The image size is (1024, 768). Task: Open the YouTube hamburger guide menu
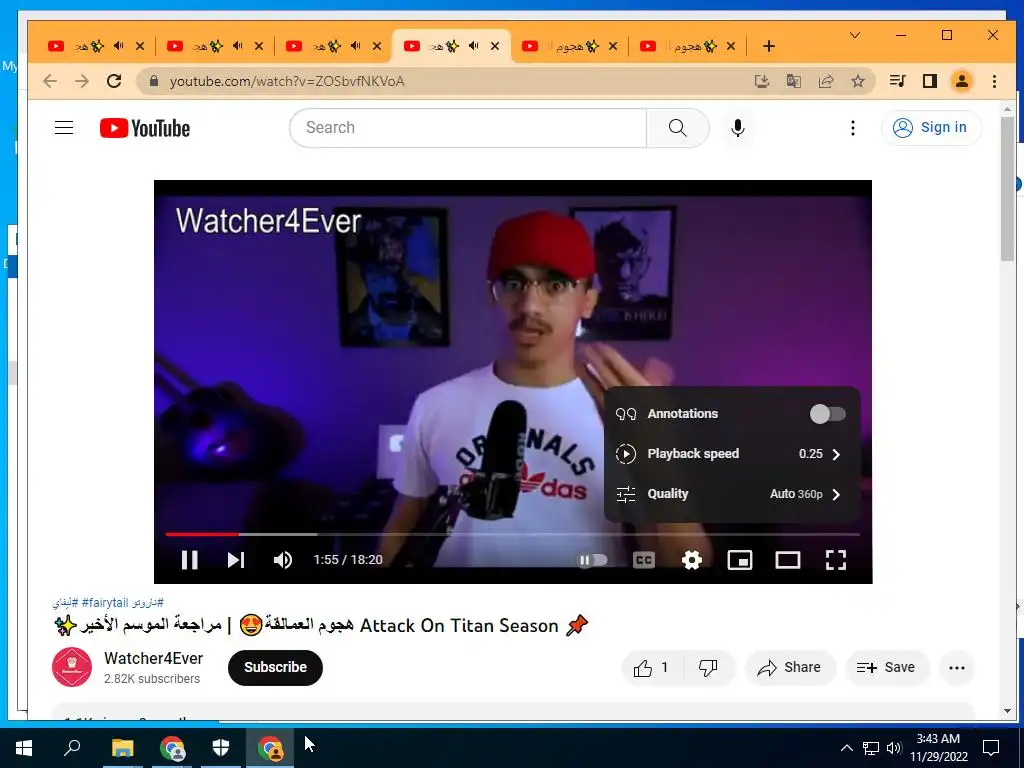click(63, 127)
